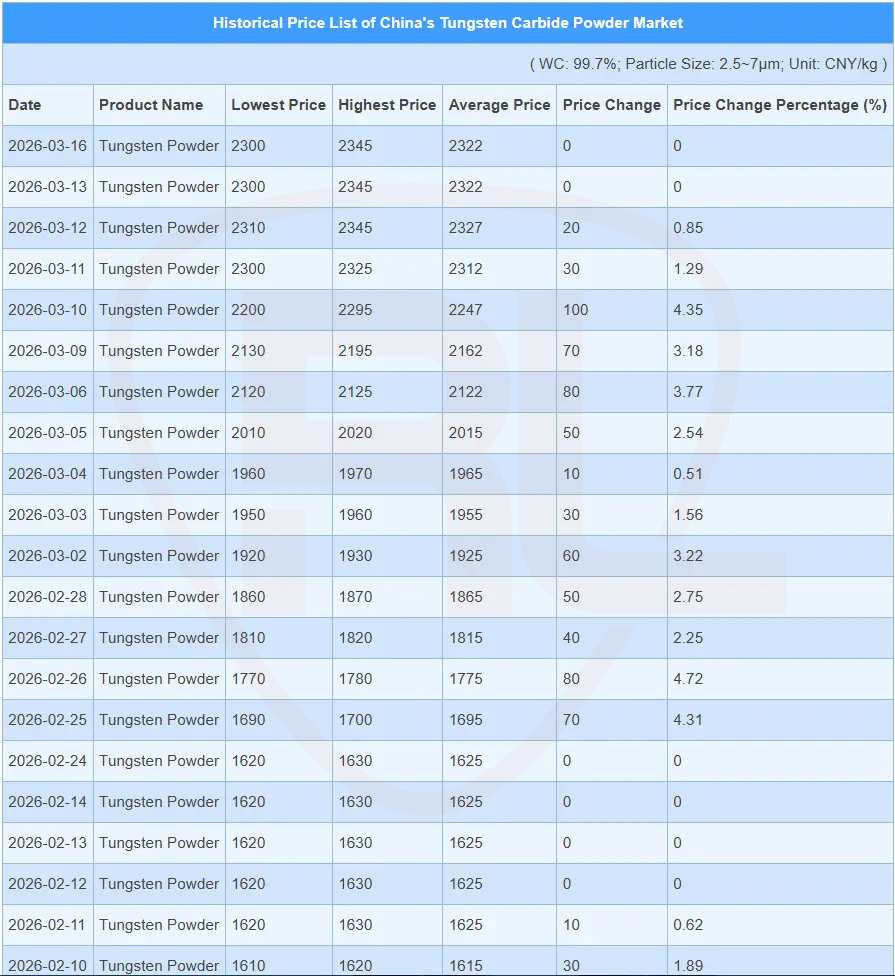Select the date cell 2026-03-04
The image size is (895, 976).
47,474
